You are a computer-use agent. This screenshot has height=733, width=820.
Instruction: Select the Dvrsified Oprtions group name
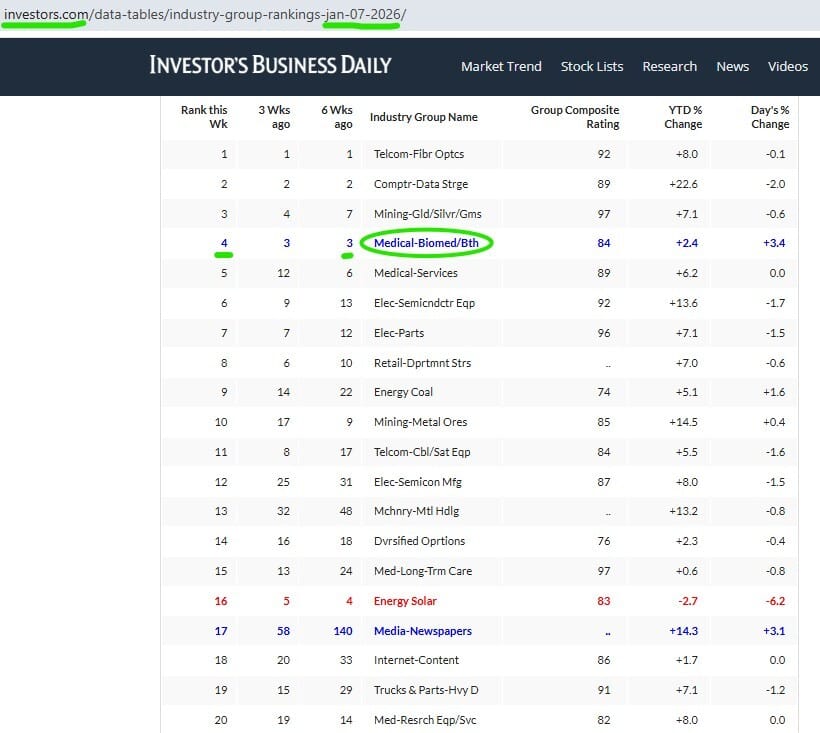(419, 541)
